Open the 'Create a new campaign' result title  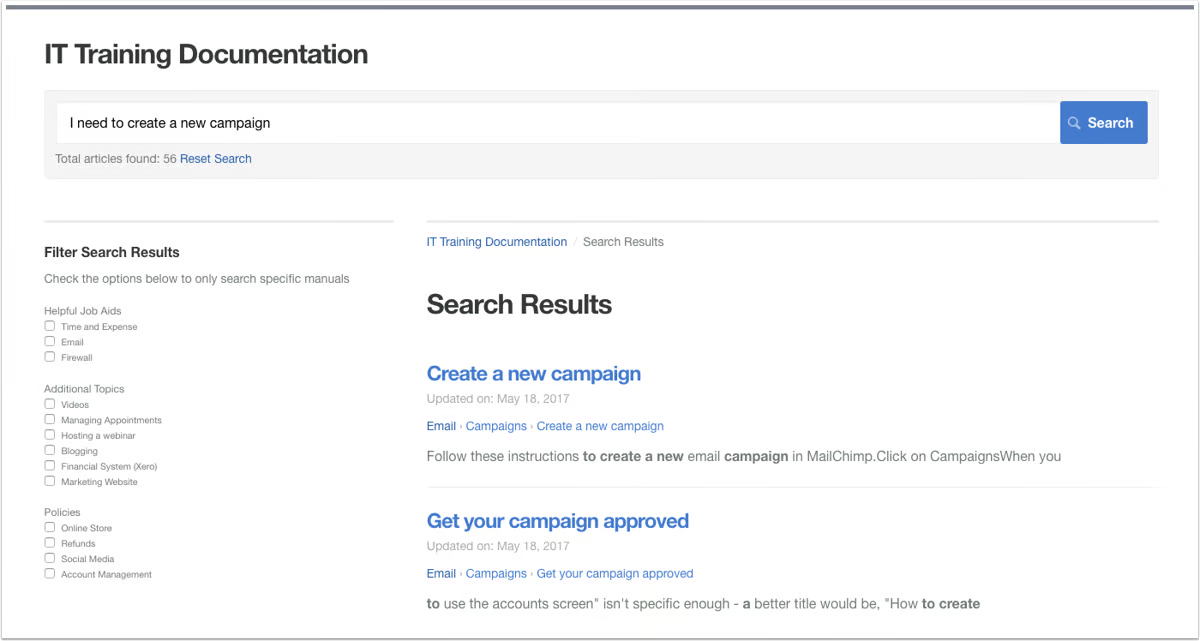[x=534, y=374]
